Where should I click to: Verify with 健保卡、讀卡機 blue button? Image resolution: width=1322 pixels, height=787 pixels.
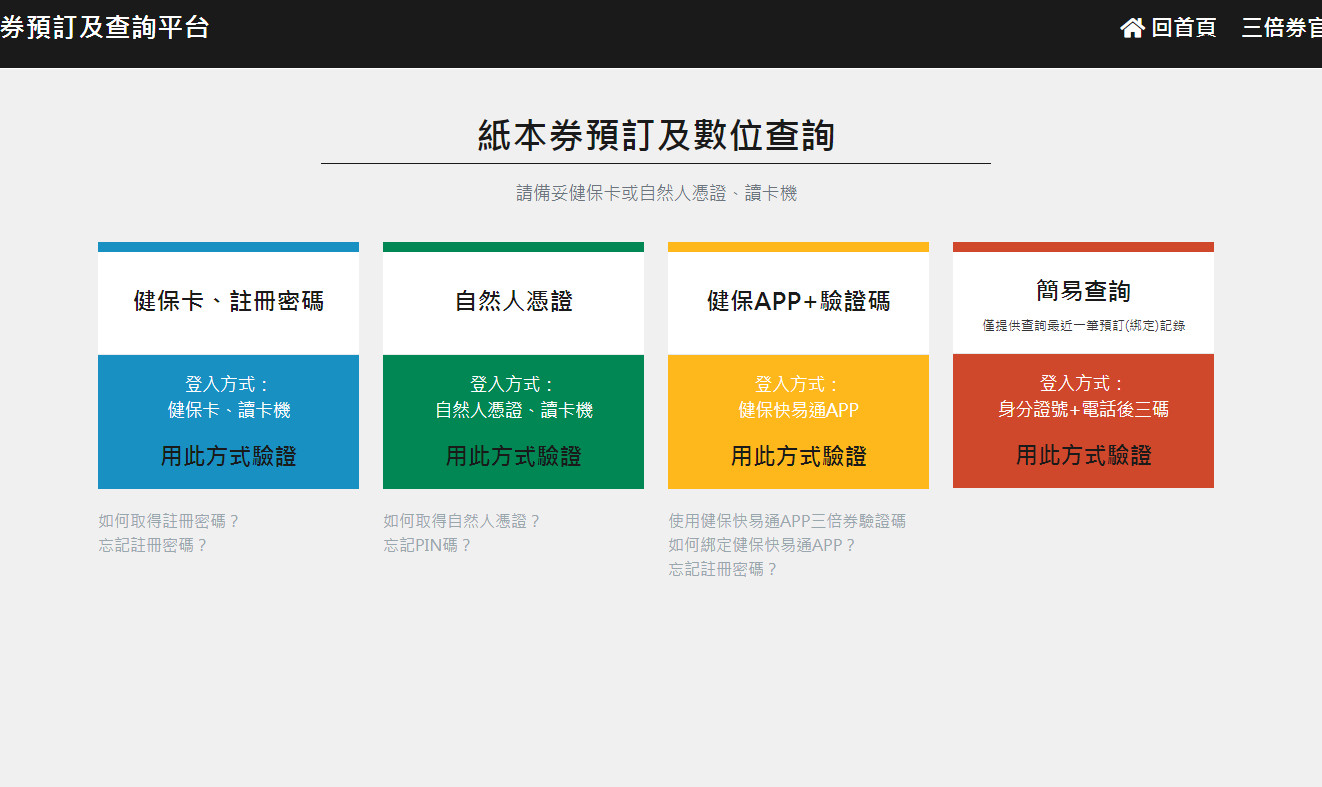point(228,456)
